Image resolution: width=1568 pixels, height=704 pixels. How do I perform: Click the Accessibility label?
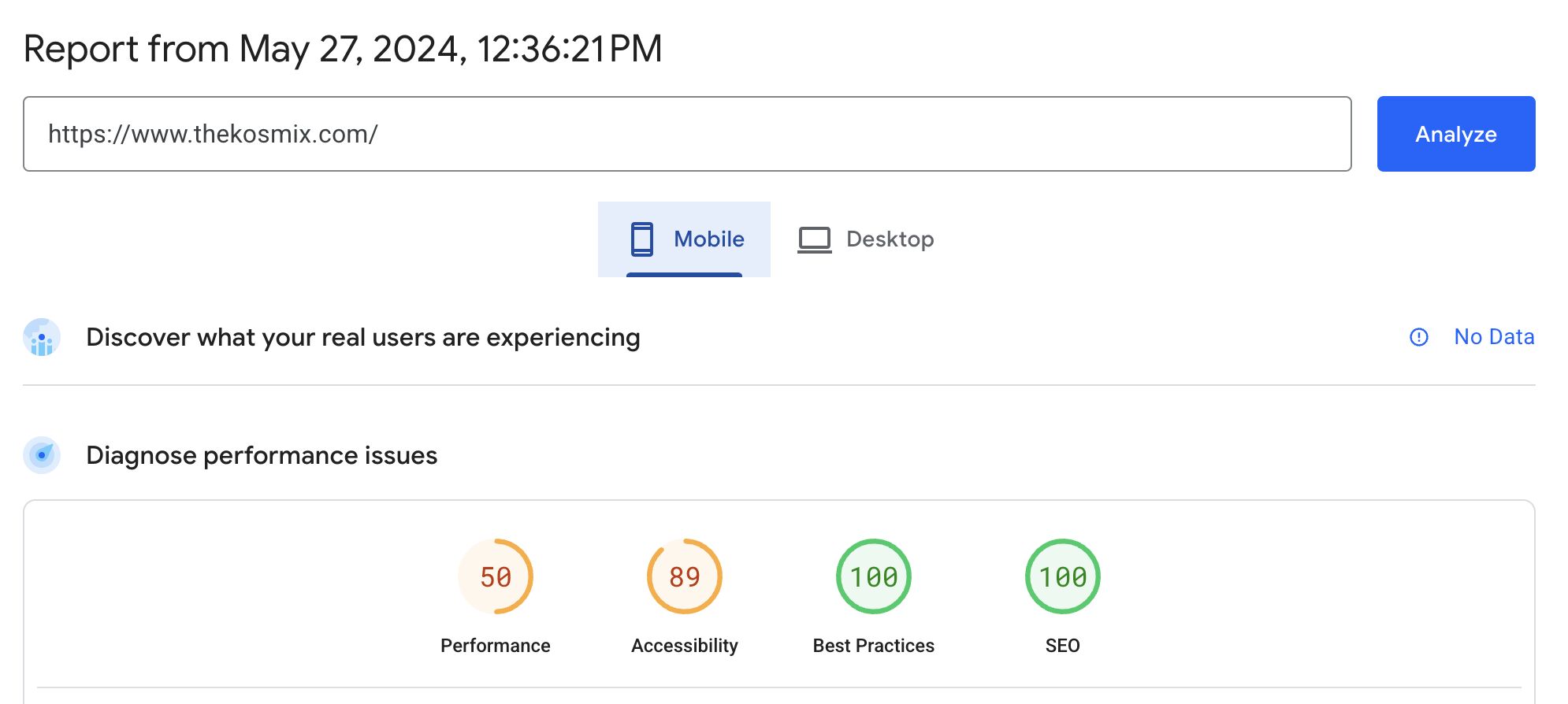pyautogui.click(x=685, y=646)
